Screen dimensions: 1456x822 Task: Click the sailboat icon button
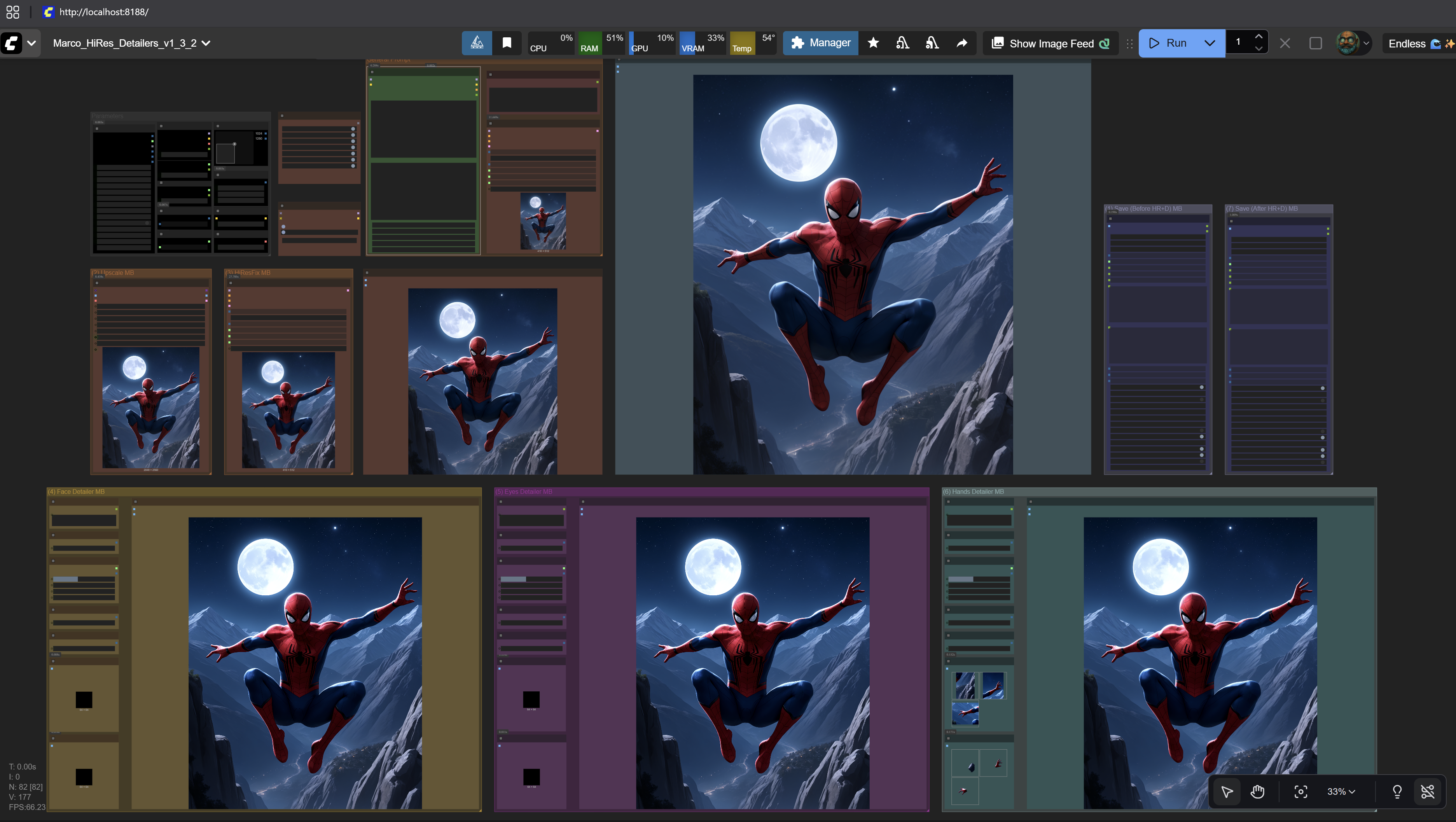(x=477, y=43)
